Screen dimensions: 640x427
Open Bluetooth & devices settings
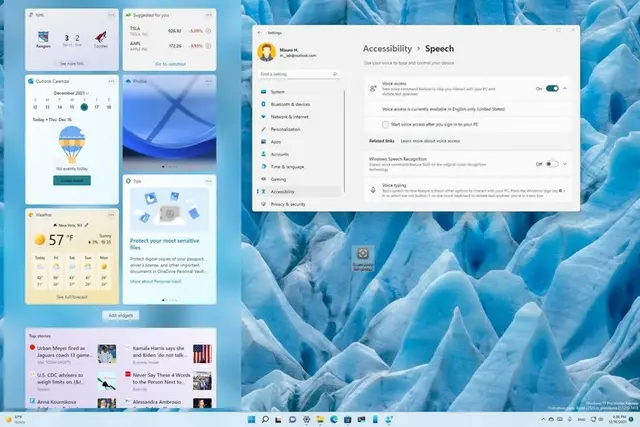[300, 105]
